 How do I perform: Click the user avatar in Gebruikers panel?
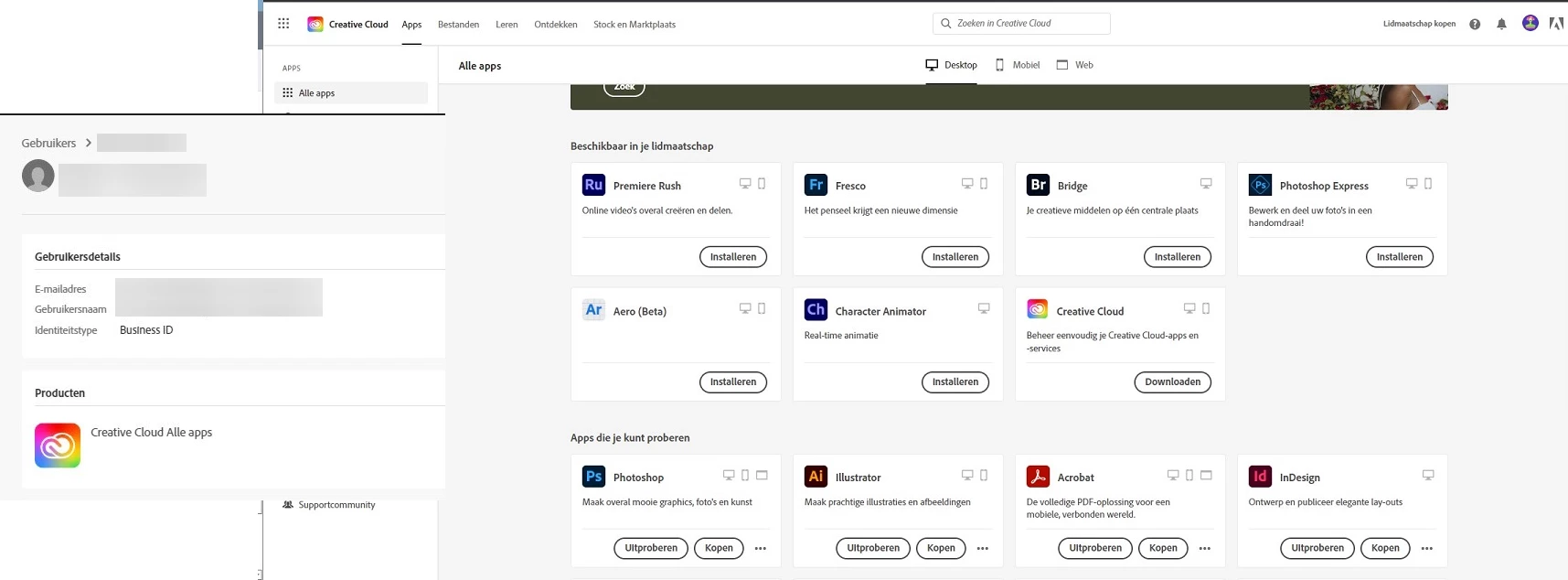pyautogui.click(x=38, y=176)
